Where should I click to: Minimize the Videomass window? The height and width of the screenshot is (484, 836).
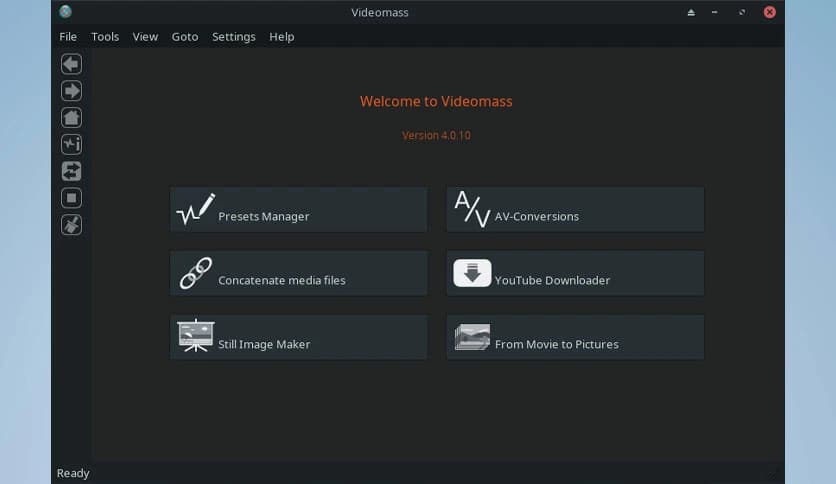[714, 12]
